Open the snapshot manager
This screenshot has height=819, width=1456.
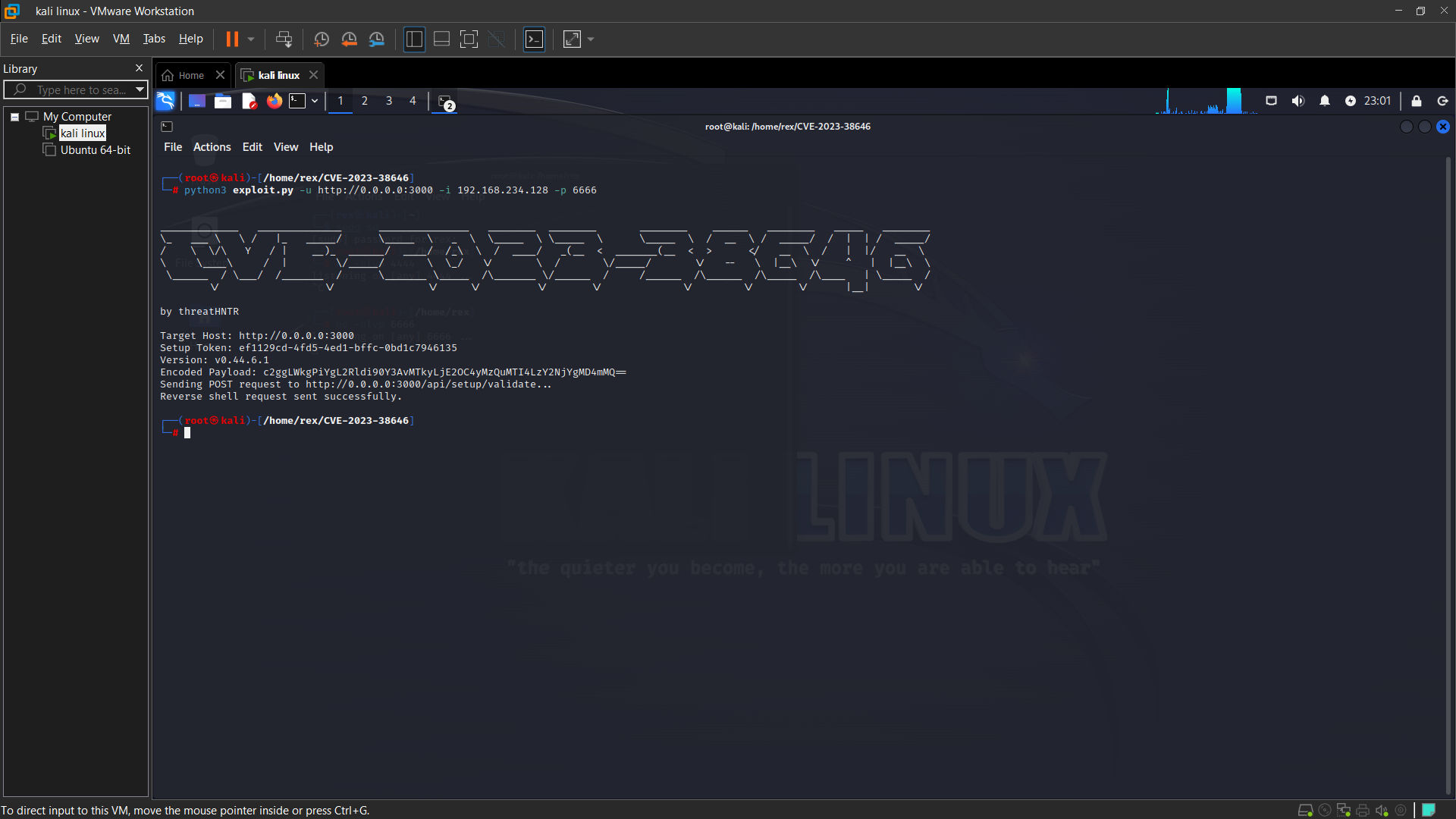377,39
